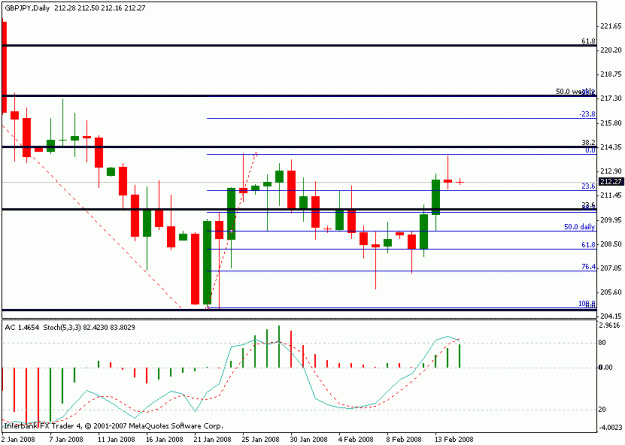The width and height of the screenshot is (625, 445).
Task: Click the 80 stochastic level label
Action: click(603, 343)
